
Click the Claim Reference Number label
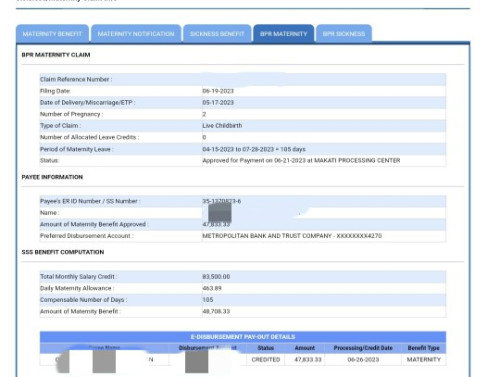[76, 79]
